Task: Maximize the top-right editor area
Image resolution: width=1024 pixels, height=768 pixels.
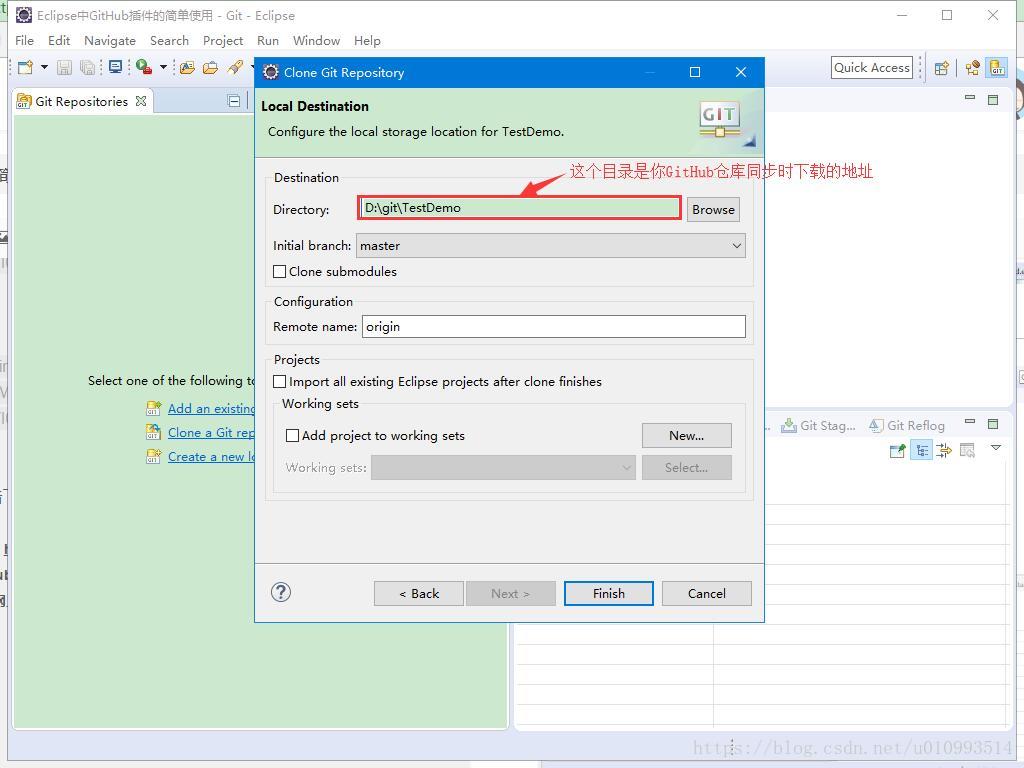Action: click(x=993, y=100)
